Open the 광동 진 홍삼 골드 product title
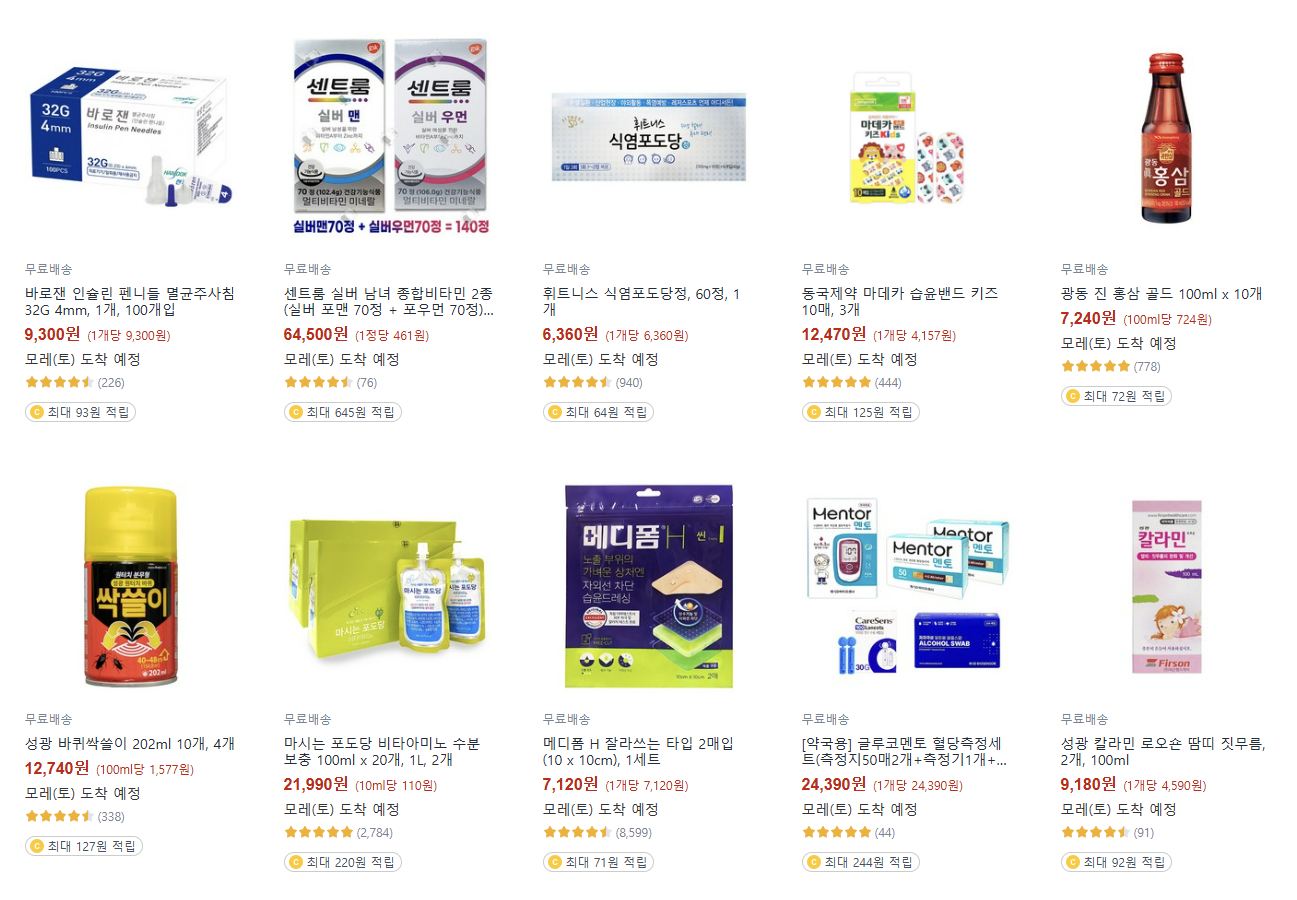The height and width of the screenshot is (900, 1297). click(x=1161, y=294)
